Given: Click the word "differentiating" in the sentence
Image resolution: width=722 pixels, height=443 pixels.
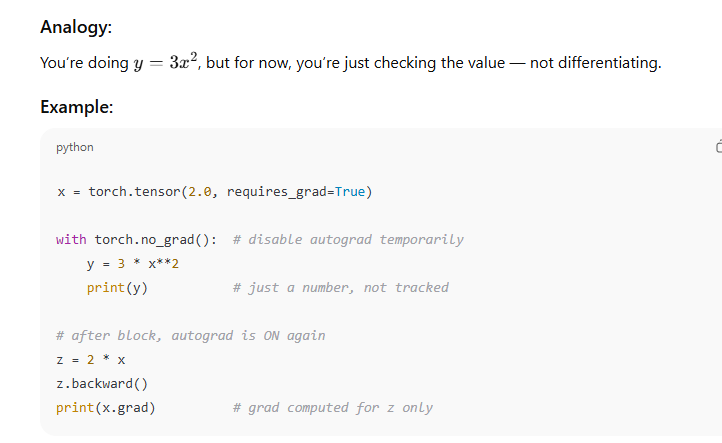Looking at the screenshot, I should click(608, 63).
